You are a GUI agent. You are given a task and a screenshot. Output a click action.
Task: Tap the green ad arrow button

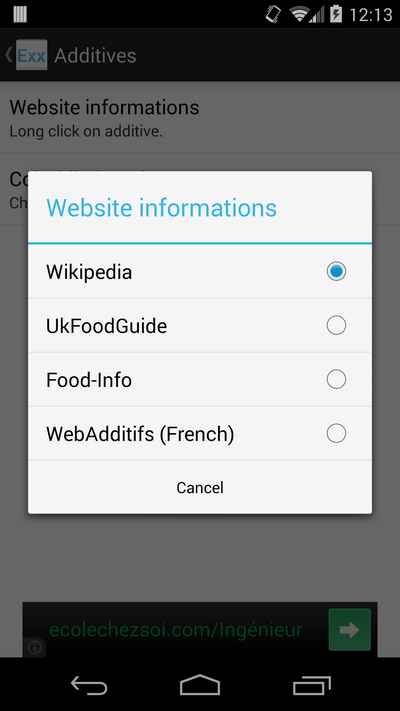350,630
